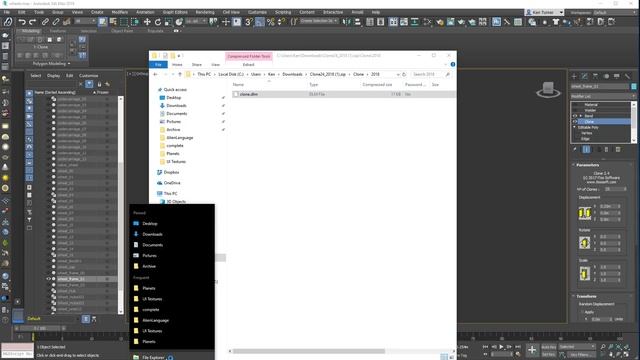Screen dimensions: 640x360
Task: Open the Modifiers menu
Action: click(120, 12)
